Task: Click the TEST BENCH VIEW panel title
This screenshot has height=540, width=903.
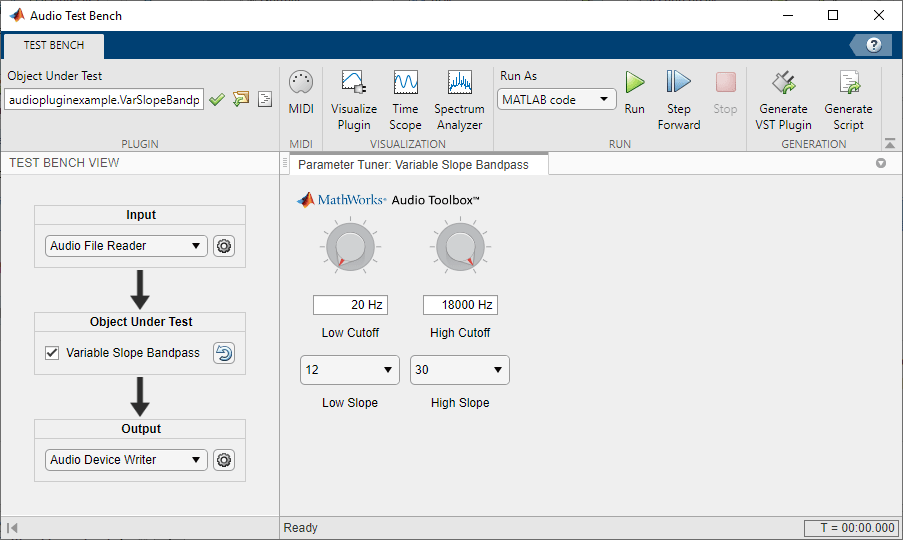Action: tap(64, 163)
